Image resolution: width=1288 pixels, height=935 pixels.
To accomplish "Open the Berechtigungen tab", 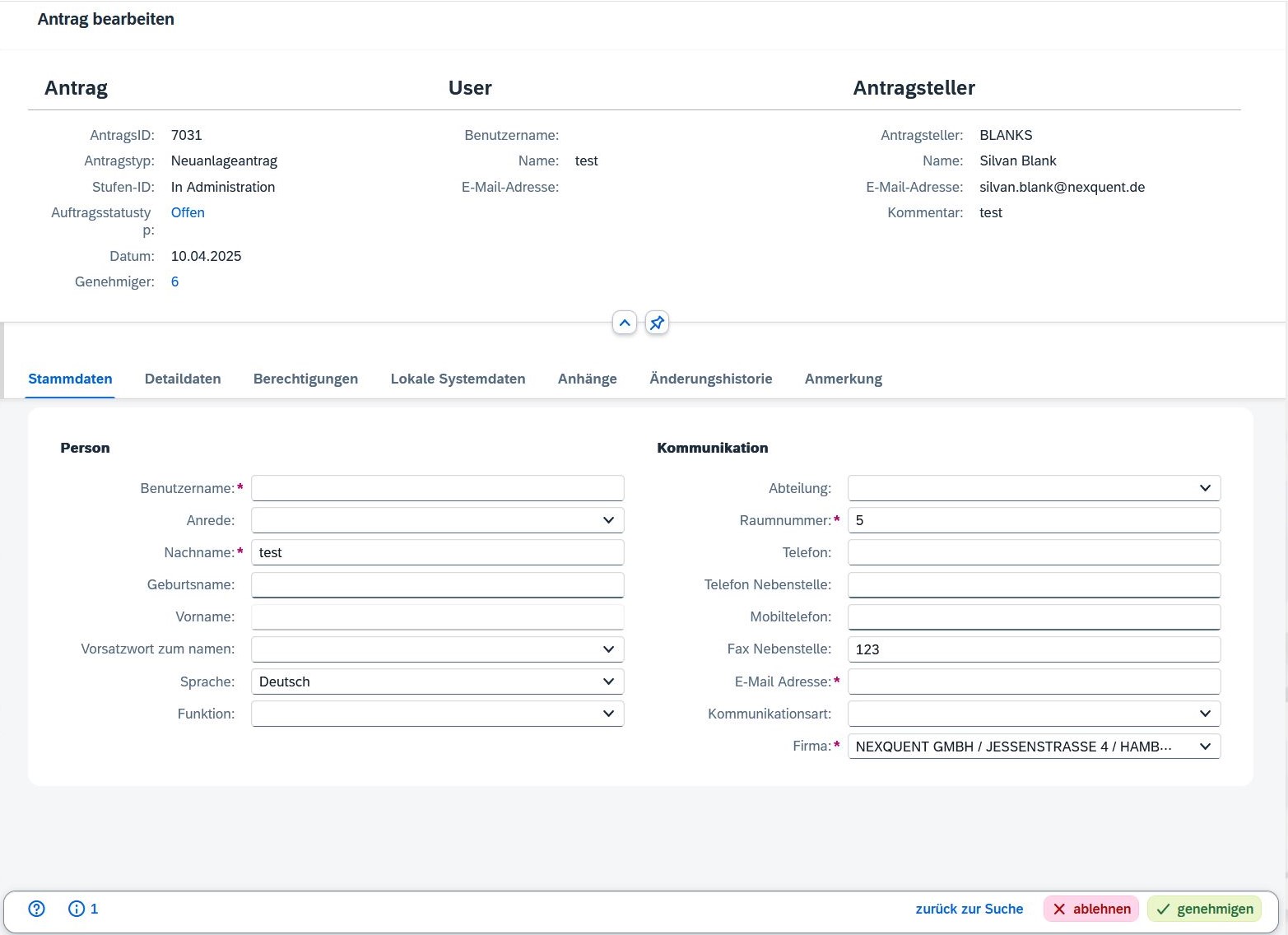I will point(305,379).
